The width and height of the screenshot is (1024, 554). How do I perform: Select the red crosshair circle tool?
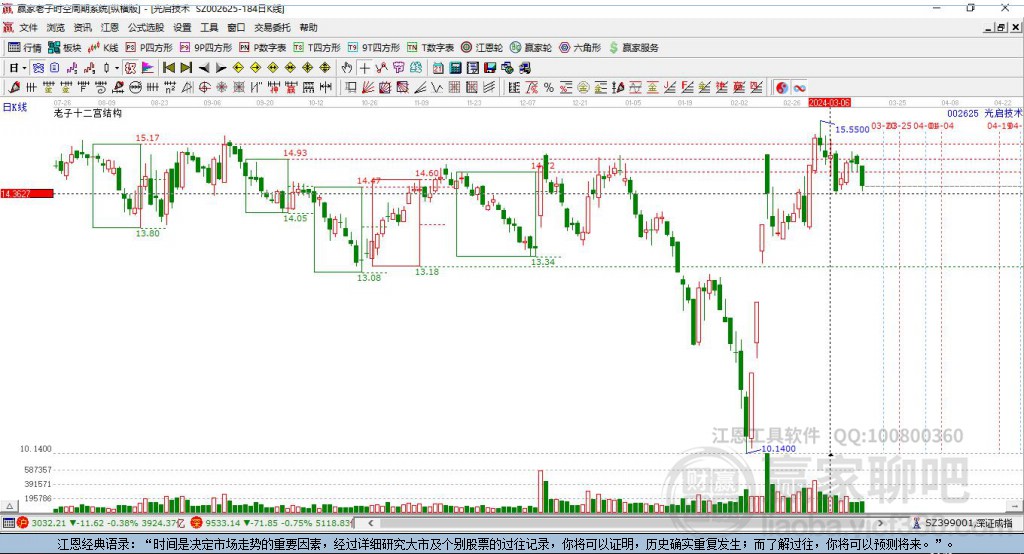204,88
